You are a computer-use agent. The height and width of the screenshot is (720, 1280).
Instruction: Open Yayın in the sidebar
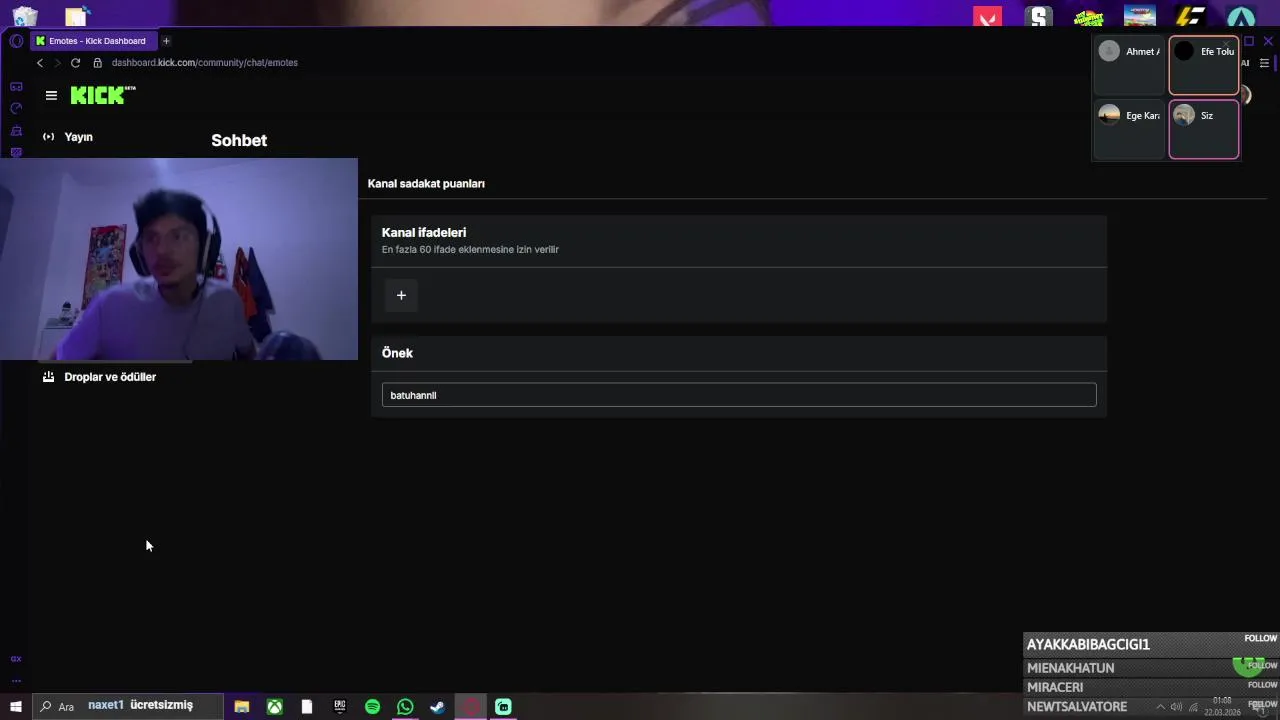68,137
